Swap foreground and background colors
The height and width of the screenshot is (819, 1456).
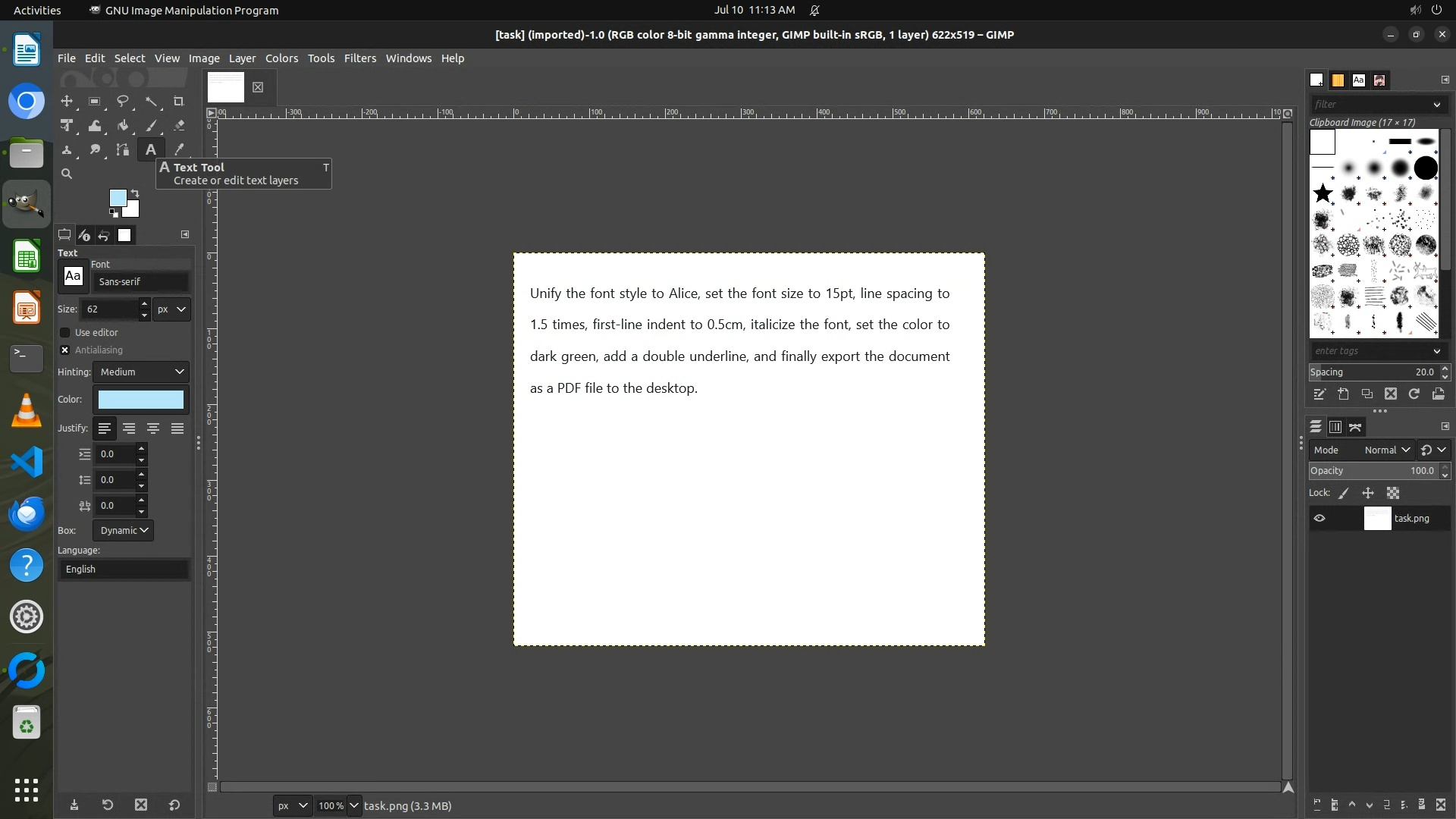(135, 193)
